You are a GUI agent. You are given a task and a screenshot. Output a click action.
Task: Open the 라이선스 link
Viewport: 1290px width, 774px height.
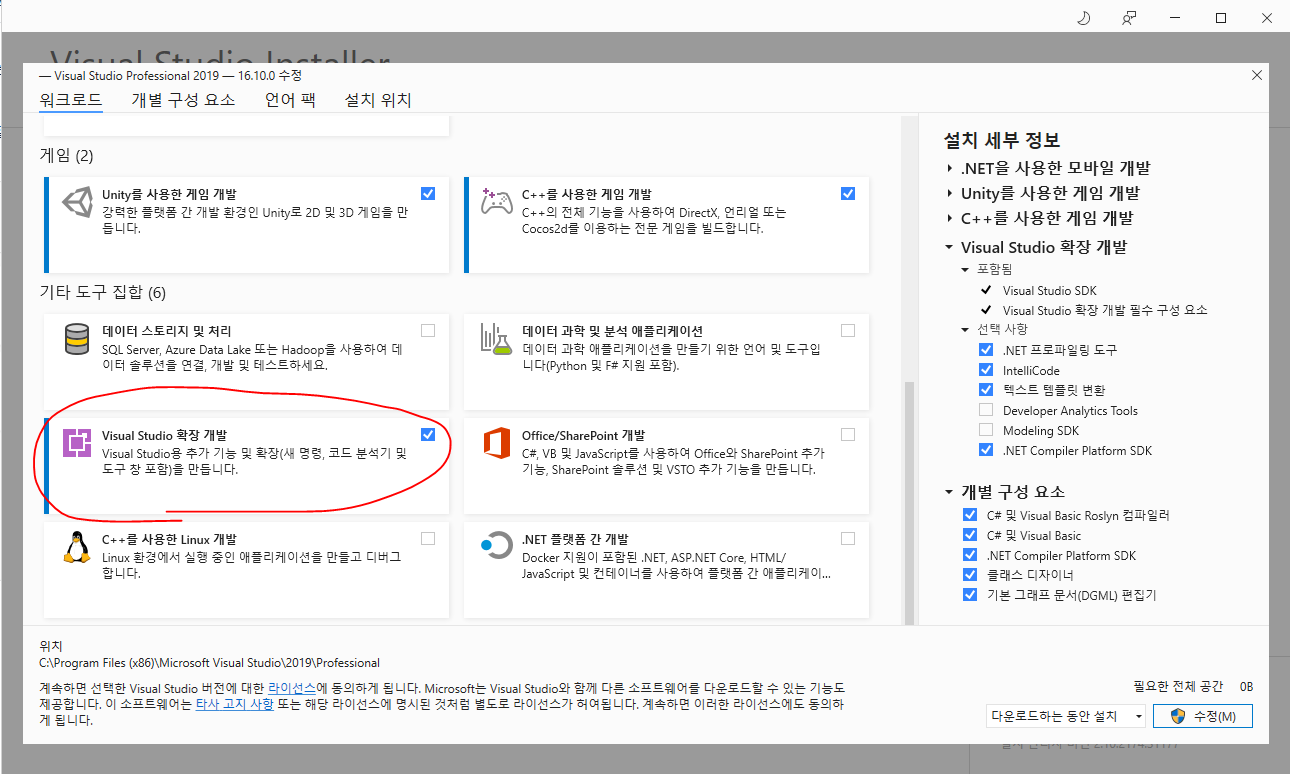292,689
